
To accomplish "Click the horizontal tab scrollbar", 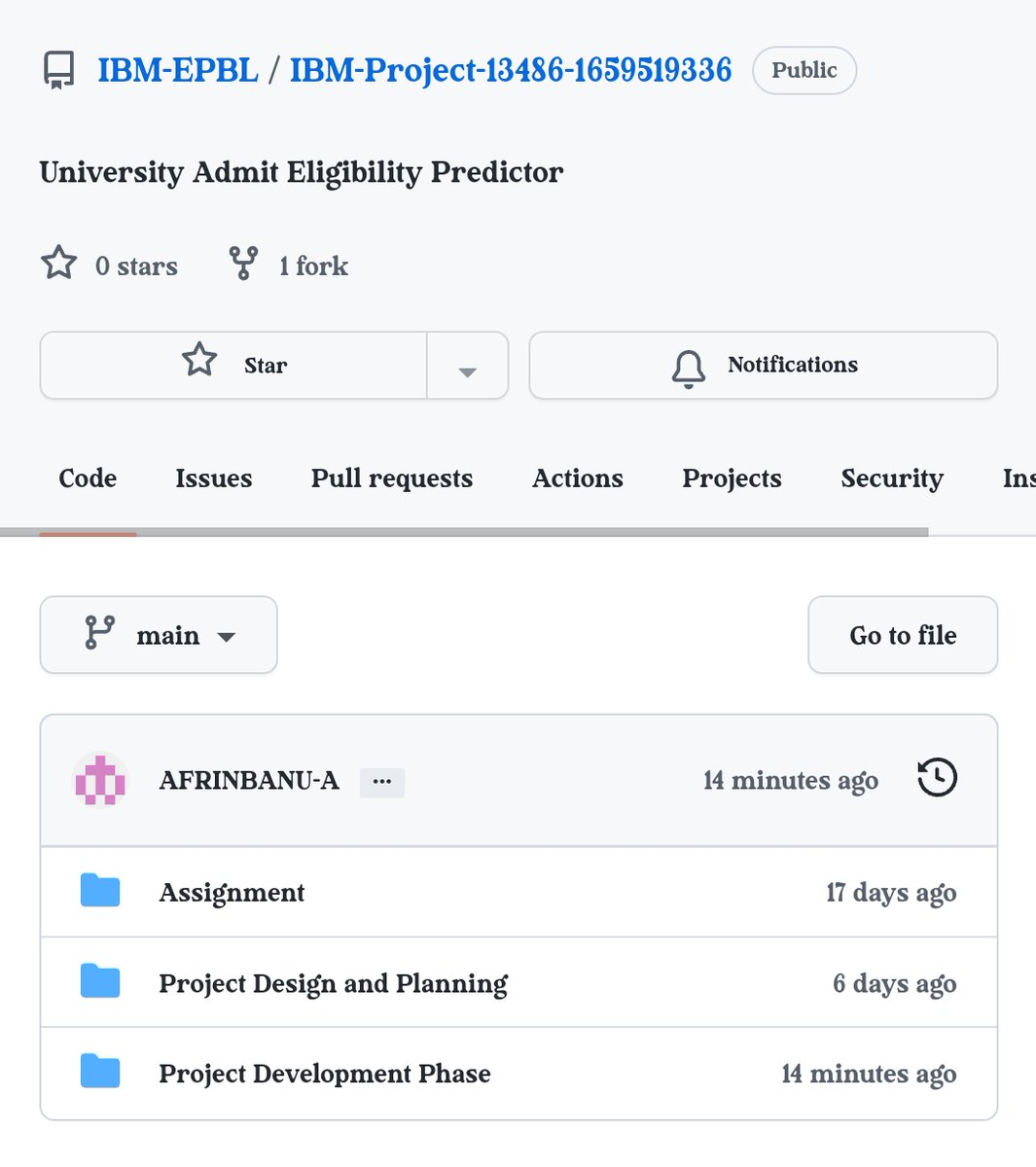I will tap(464, 532).
